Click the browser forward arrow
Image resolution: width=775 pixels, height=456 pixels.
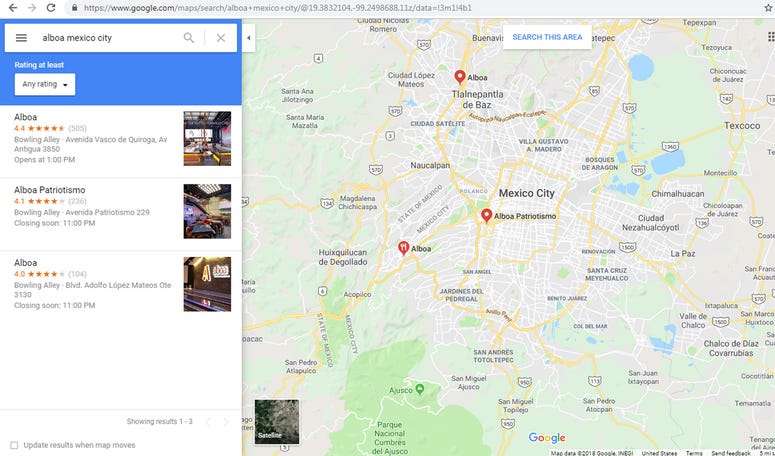tap(32, 7)
